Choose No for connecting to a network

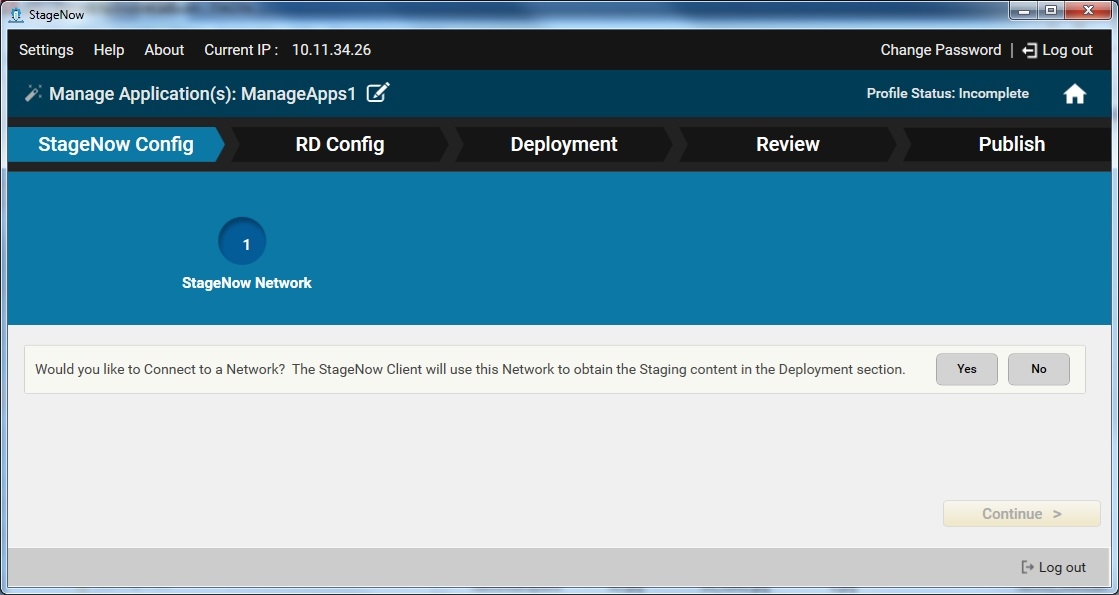point(1038,369)
